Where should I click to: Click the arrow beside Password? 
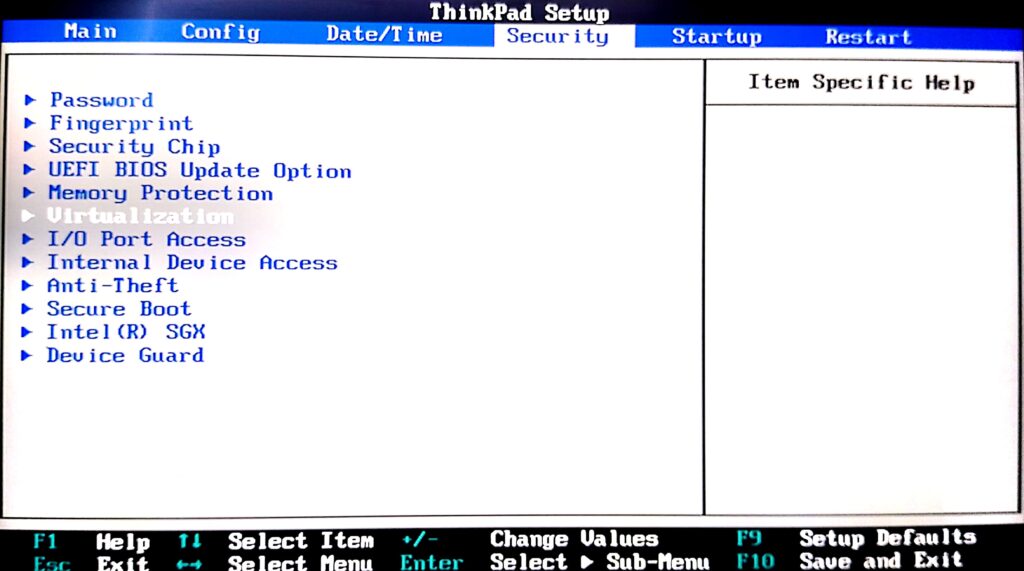(x=29, y=100)
